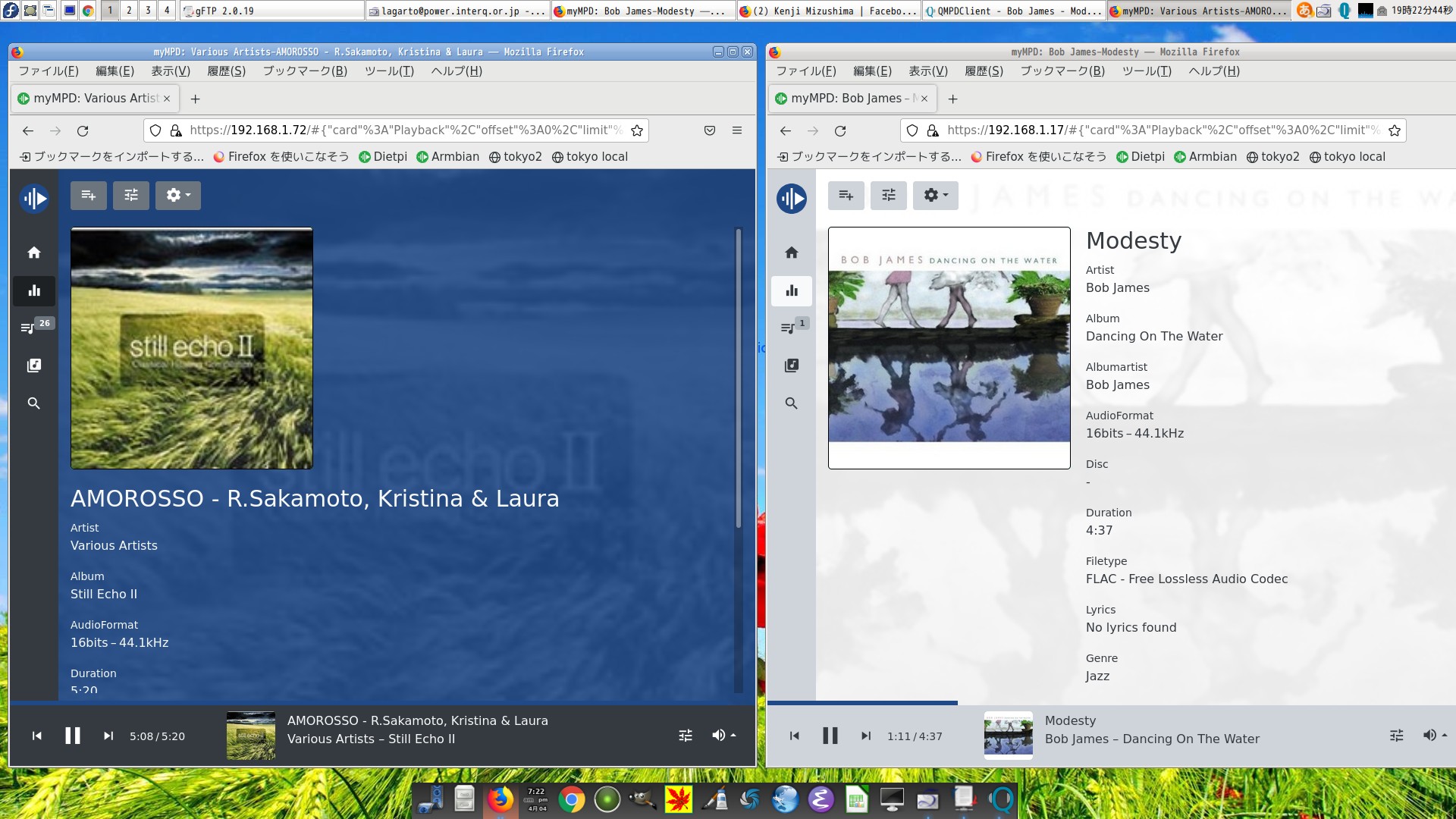The height and width of the screenshot is (819, 1456).
Task: Click the add-to-playlist icon in left myMPD toolbar
Action: [x=89, y=196]
